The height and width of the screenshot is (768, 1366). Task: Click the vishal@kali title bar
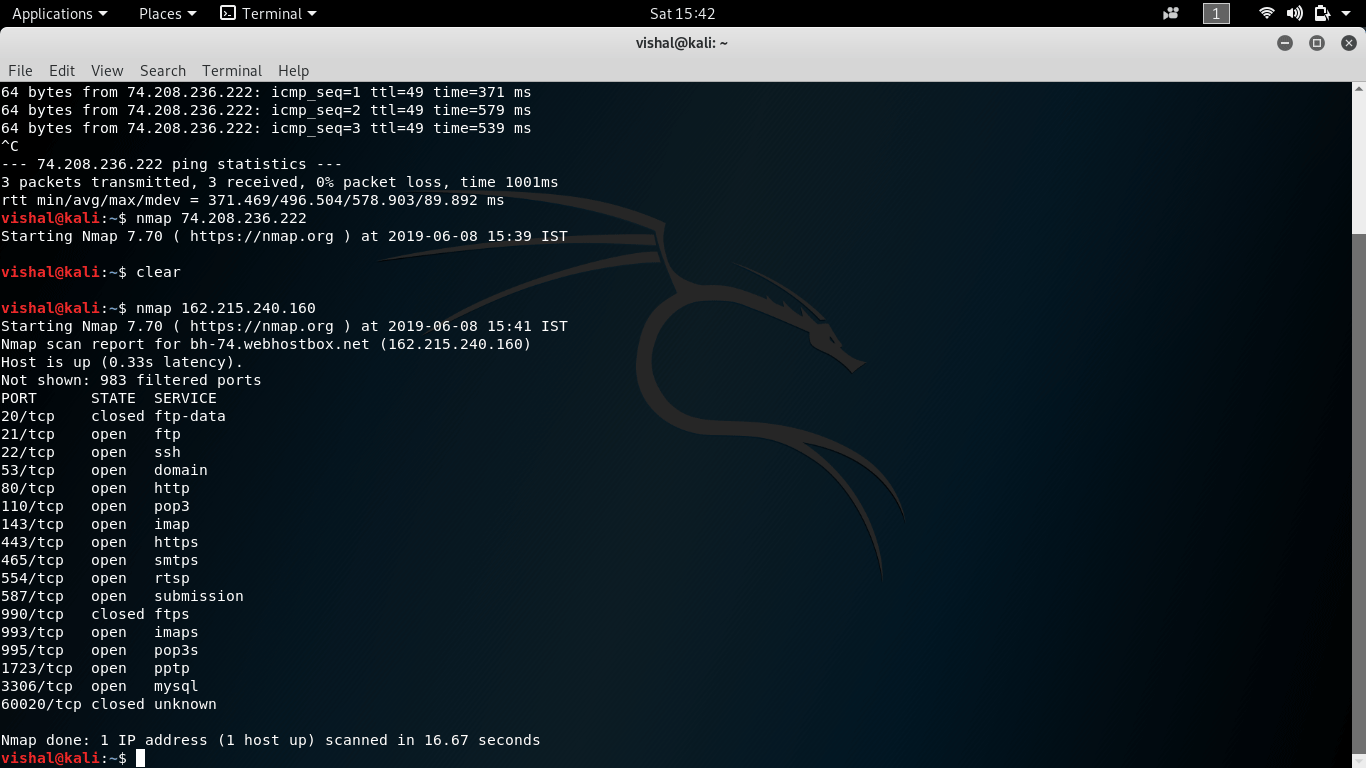point(683,43)
